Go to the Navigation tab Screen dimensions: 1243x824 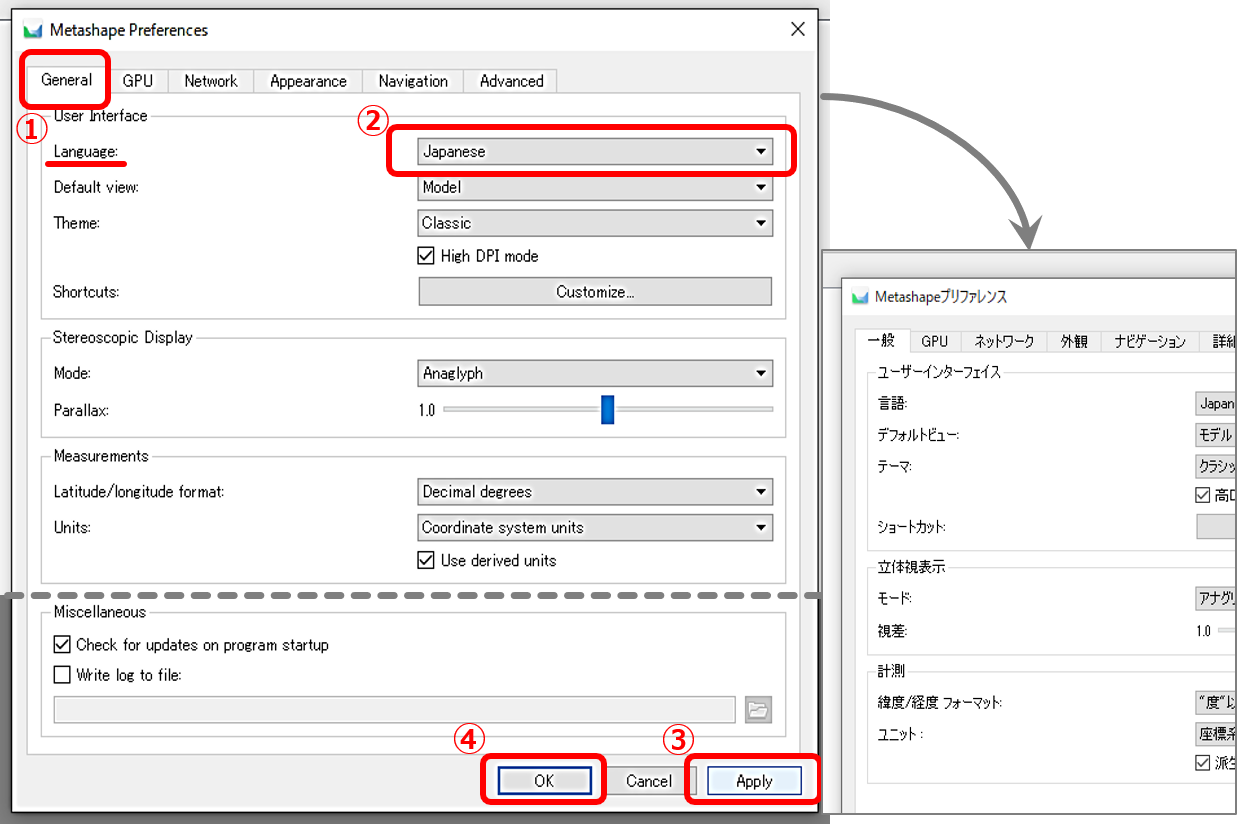(x=413, y=81)
